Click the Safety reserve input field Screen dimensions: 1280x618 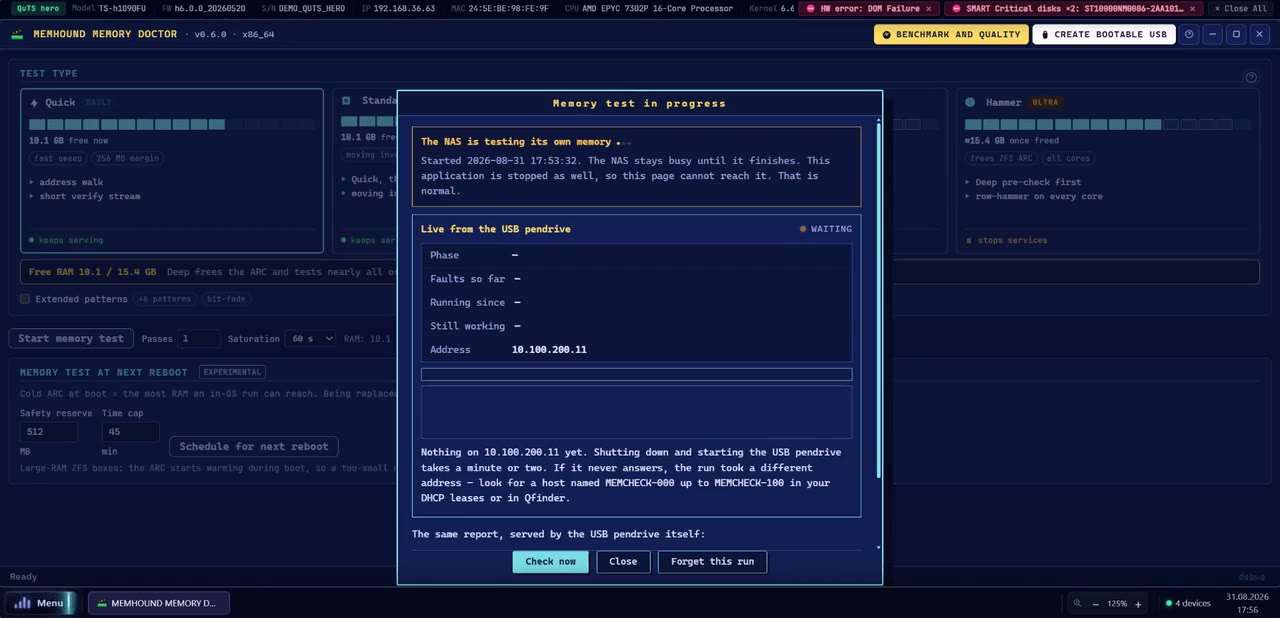point(49,432)
